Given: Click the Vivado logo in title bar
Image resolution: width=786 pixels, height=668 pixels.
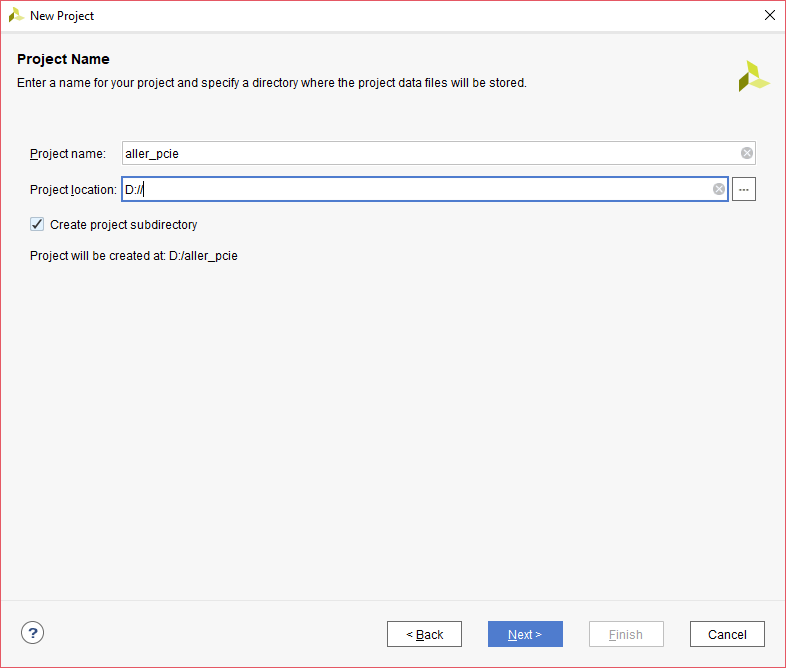Looking at the screenshot, I should [x=16, y=16].
